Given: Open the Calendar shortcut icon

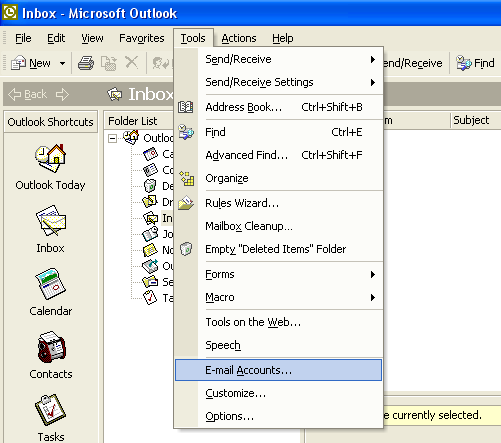Looking at the screenshot, I should [51, 284].
